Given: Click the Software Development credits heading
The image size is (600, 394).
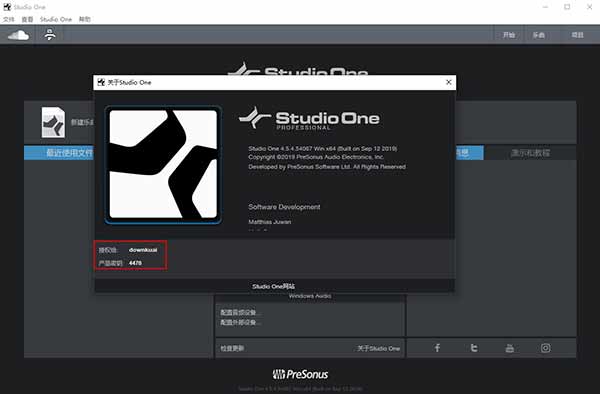Looking at the screenshot, I should [284, 207].
